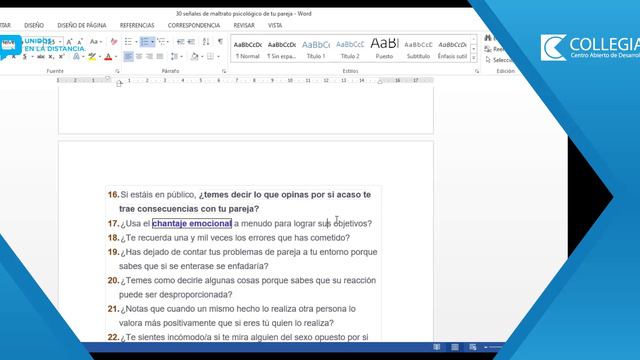The image size is (640, 360).
Task: Follow the 'chantaje emocional' hyperlink
Action: [192, 223]
